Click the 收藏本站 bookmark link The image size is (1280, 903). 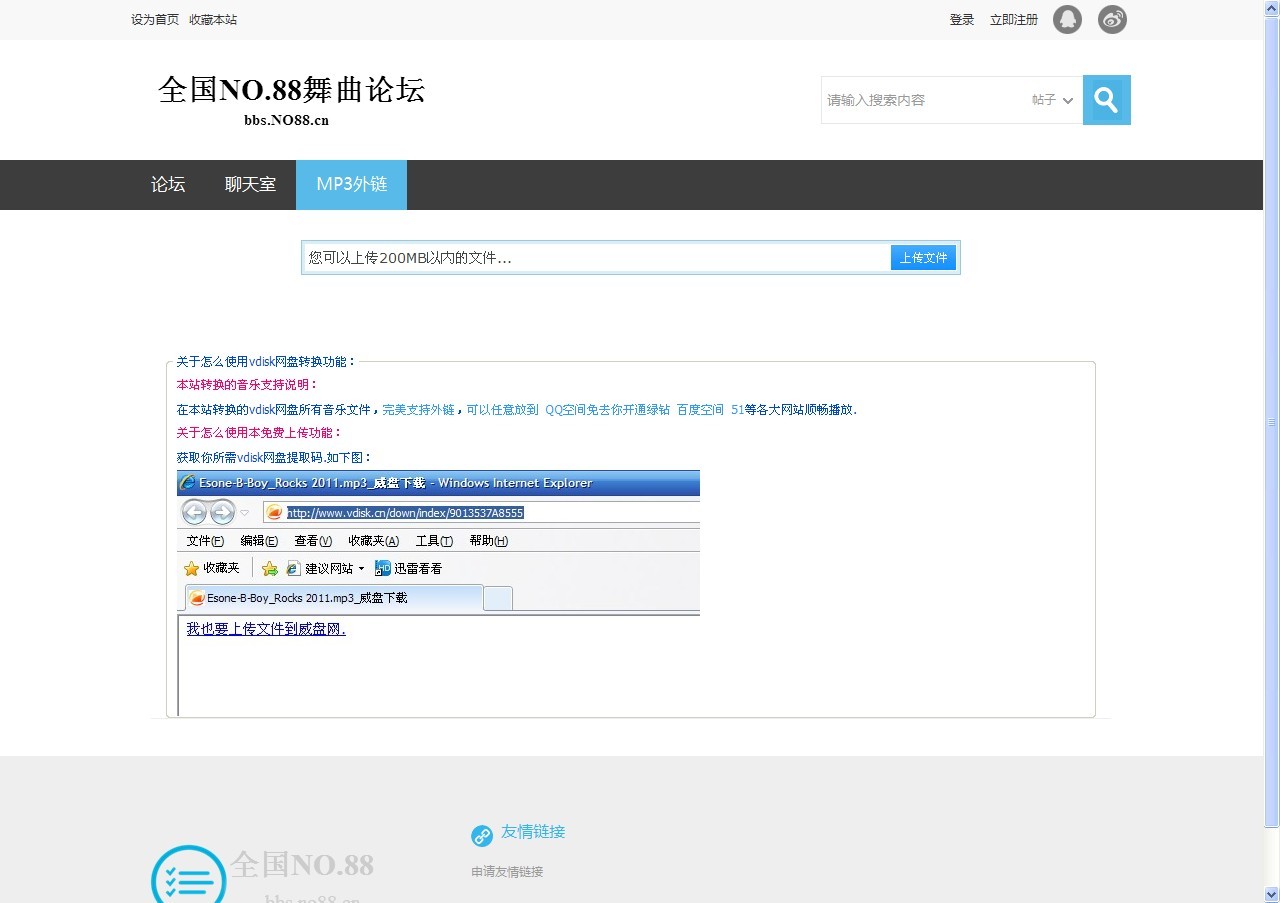[213, 20]
